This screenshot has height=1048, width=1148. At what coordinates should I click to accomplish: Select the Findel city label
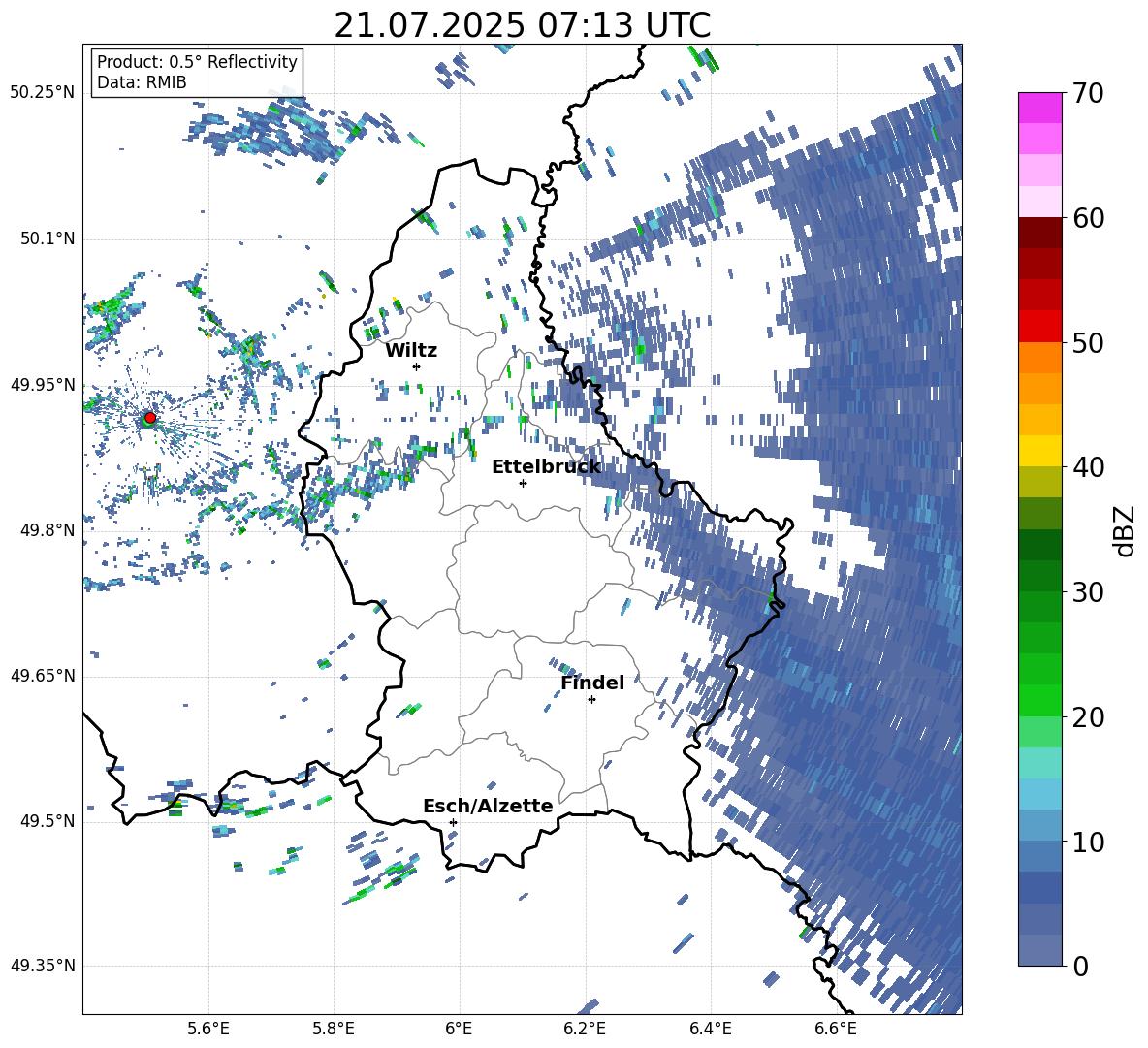(592, 683)
